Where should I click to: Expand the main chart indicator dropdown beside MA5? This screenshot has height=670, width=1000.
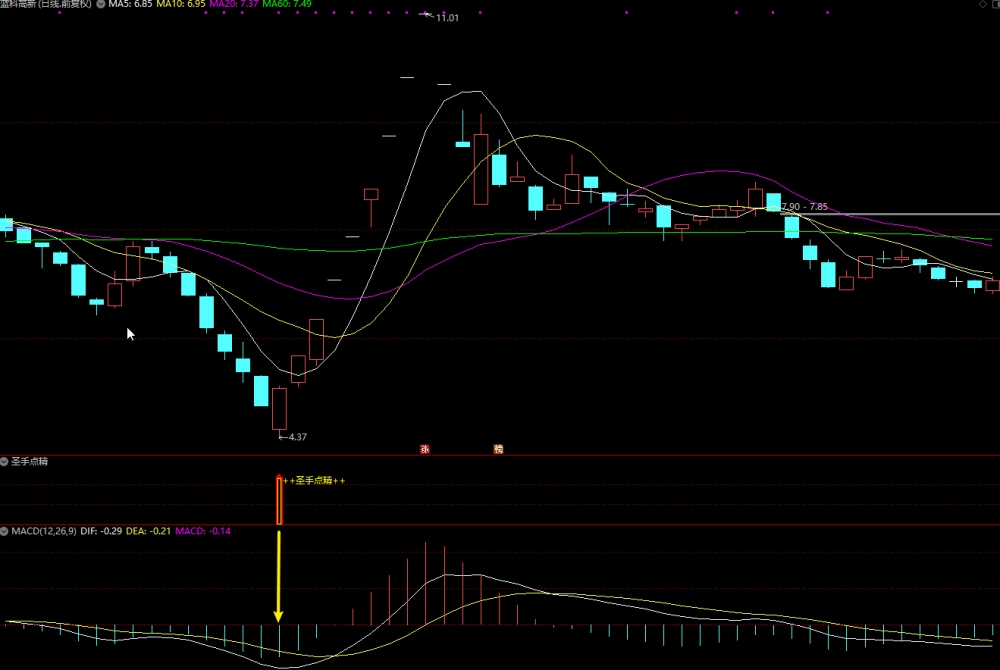[101, 4]
